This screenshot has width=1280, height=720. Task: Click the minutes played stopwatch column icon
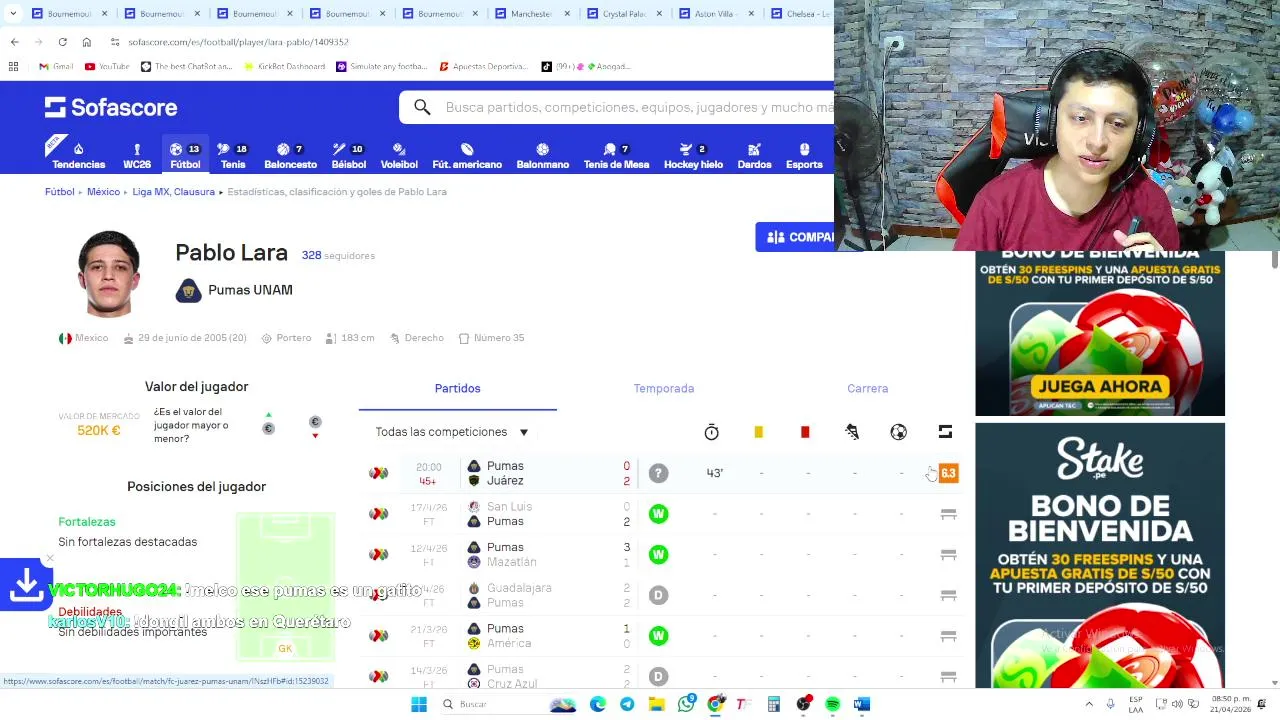pos(711,432)
